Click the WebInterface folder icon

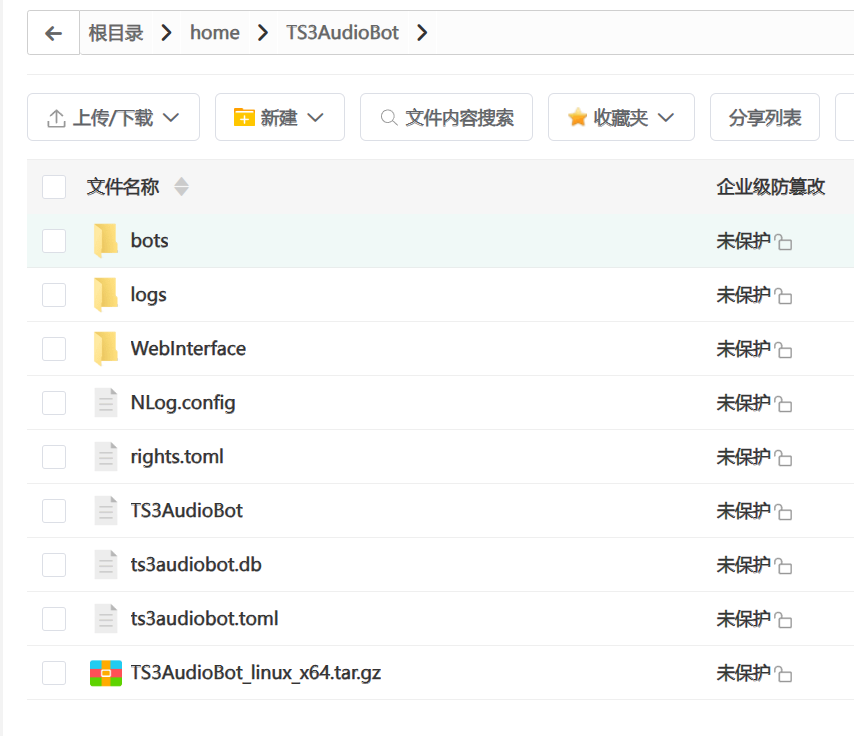coord(105,349)
